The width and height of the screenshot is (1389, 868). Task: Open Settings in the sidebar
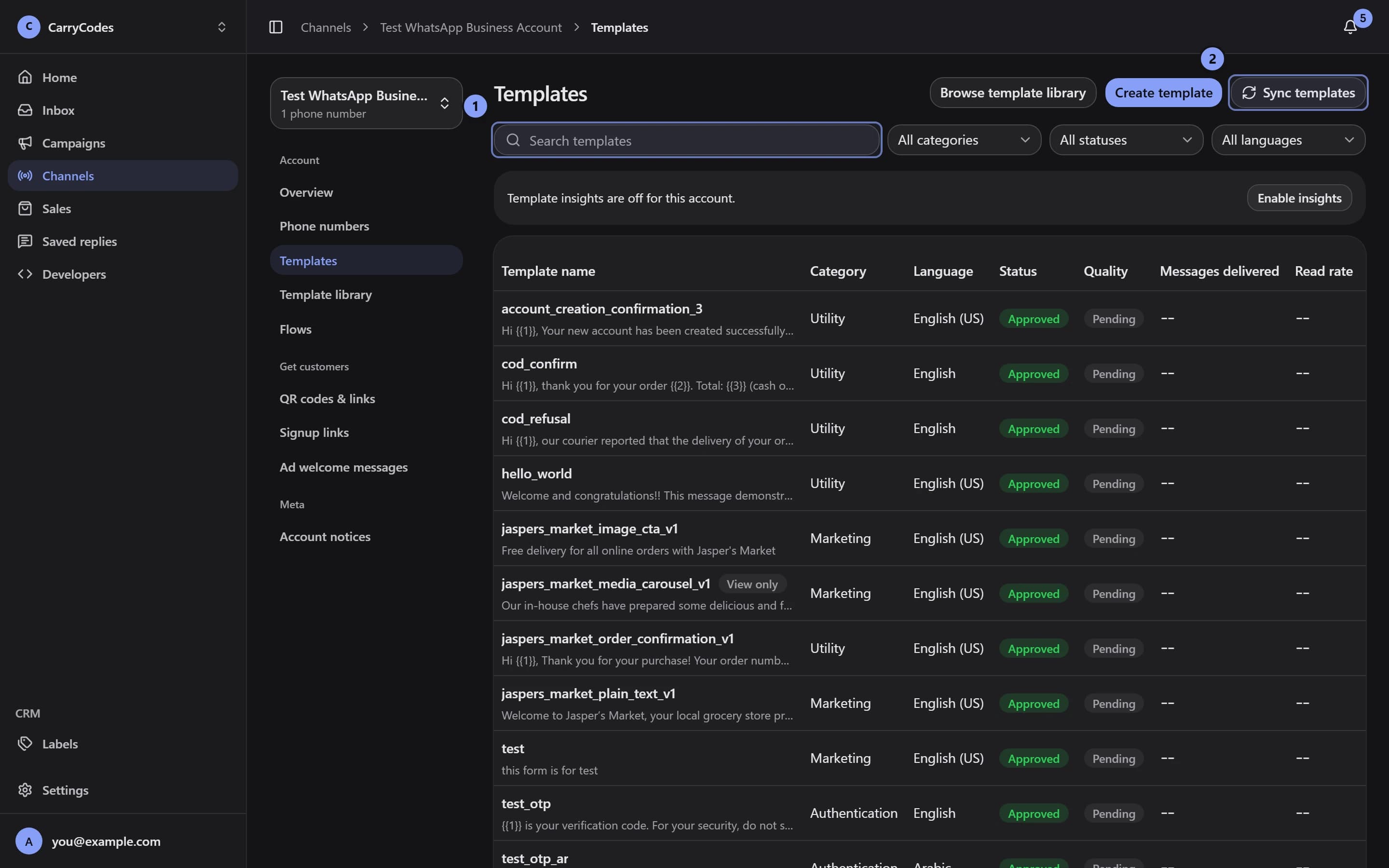123,790
